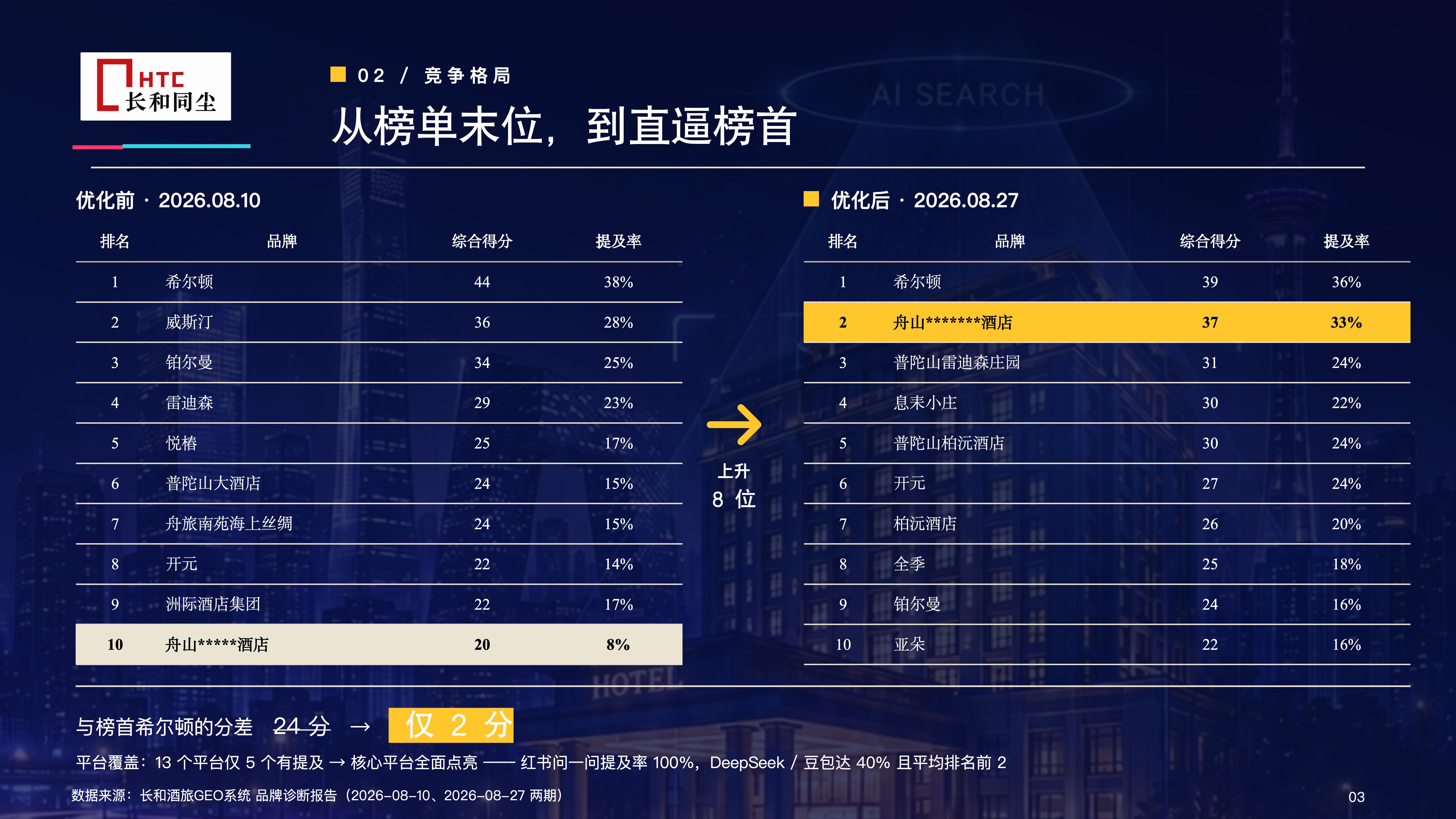This screenshot has height=819, width=1456.
Task: Click 柏沅酒店 rank 7 brand name
Action: tap(925, 524)
